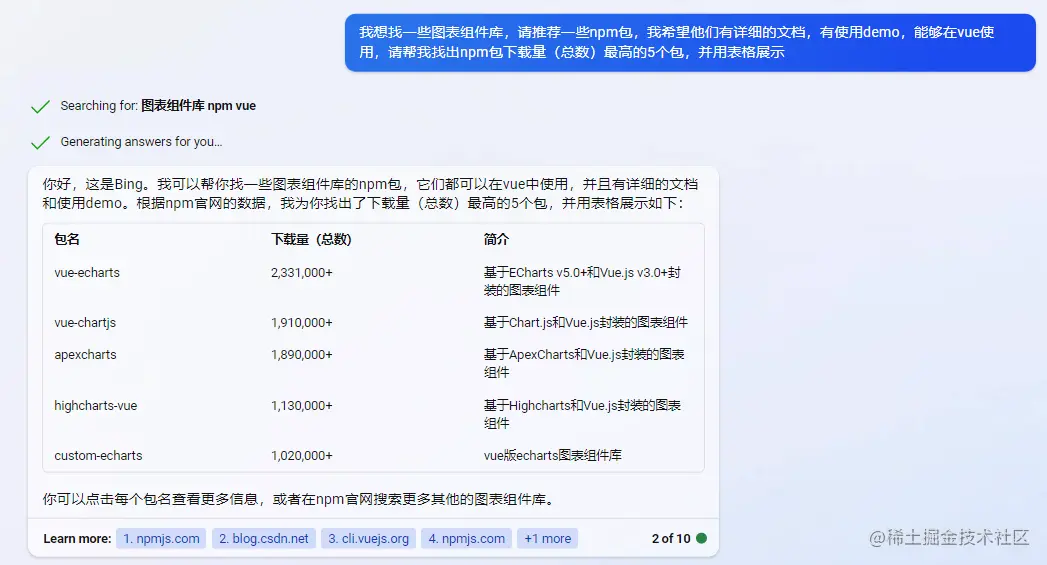
Task: Click the 你好，这是Bing intro paragraph
Action: pos(371,194)
